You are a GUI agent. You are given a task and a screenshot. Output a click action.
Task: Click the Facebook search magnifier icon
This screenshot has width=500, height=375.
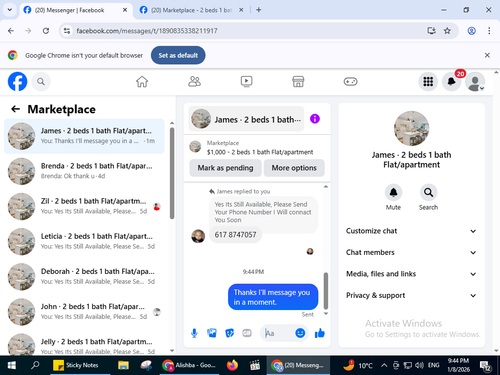(41, 81)
